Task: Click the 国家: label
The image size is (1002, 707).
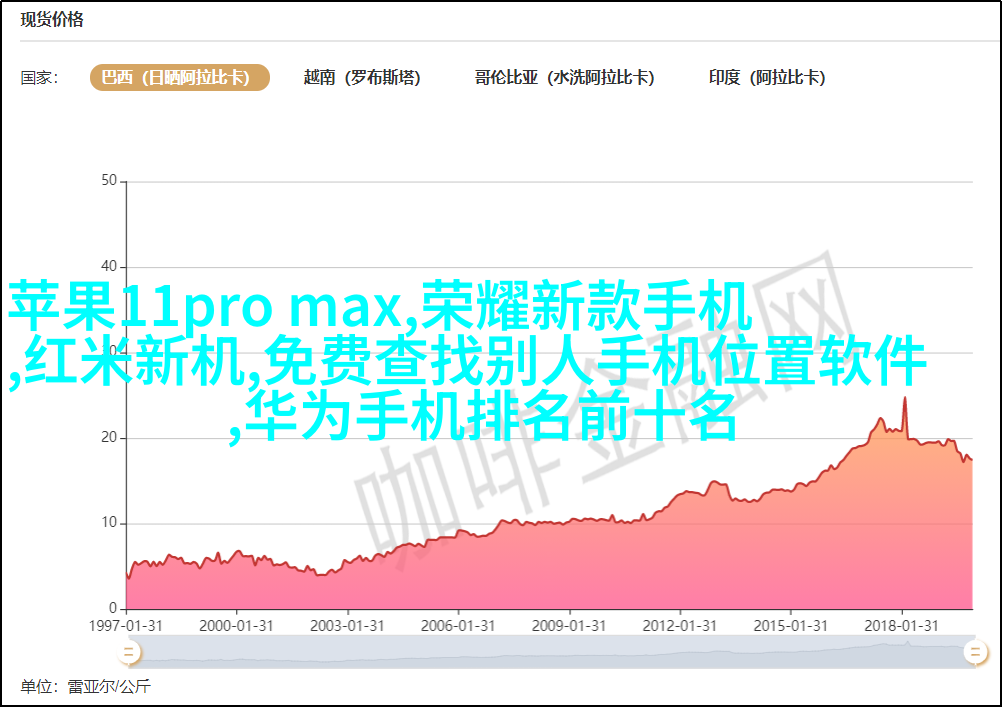Action: click(40, 78)
